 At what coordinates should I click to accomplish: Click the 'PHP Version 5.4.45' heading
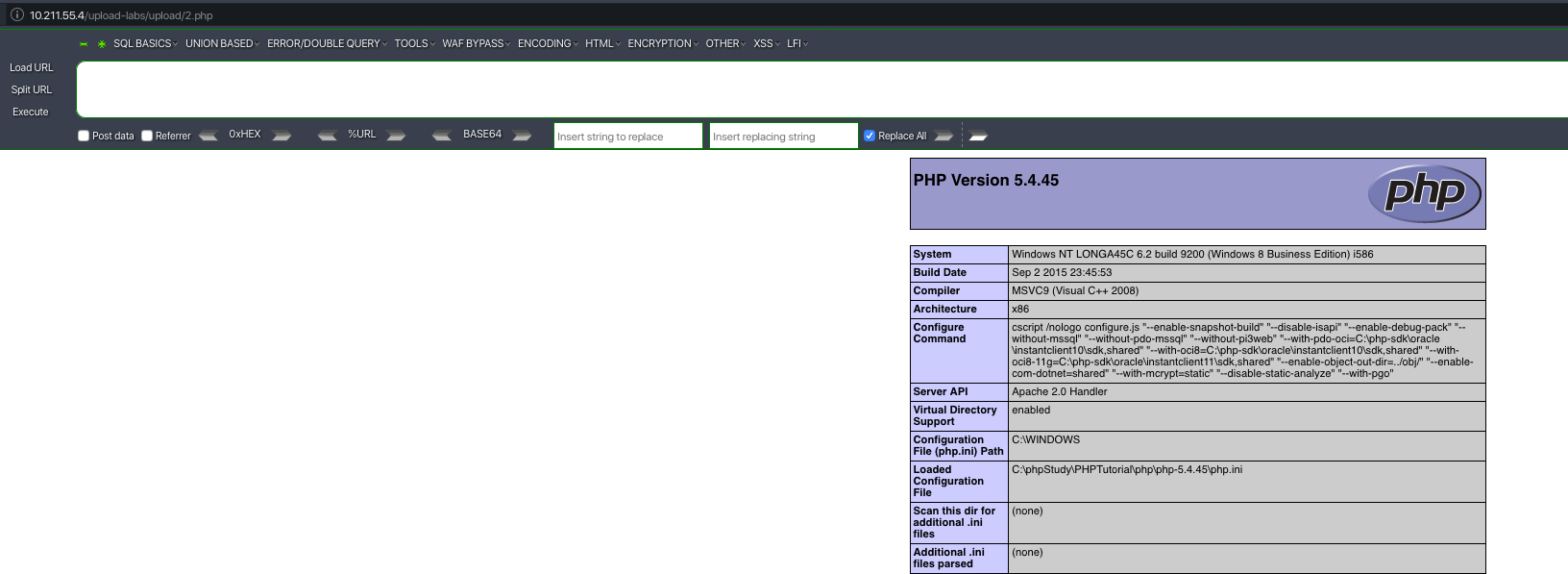click(x=986, y=180)
